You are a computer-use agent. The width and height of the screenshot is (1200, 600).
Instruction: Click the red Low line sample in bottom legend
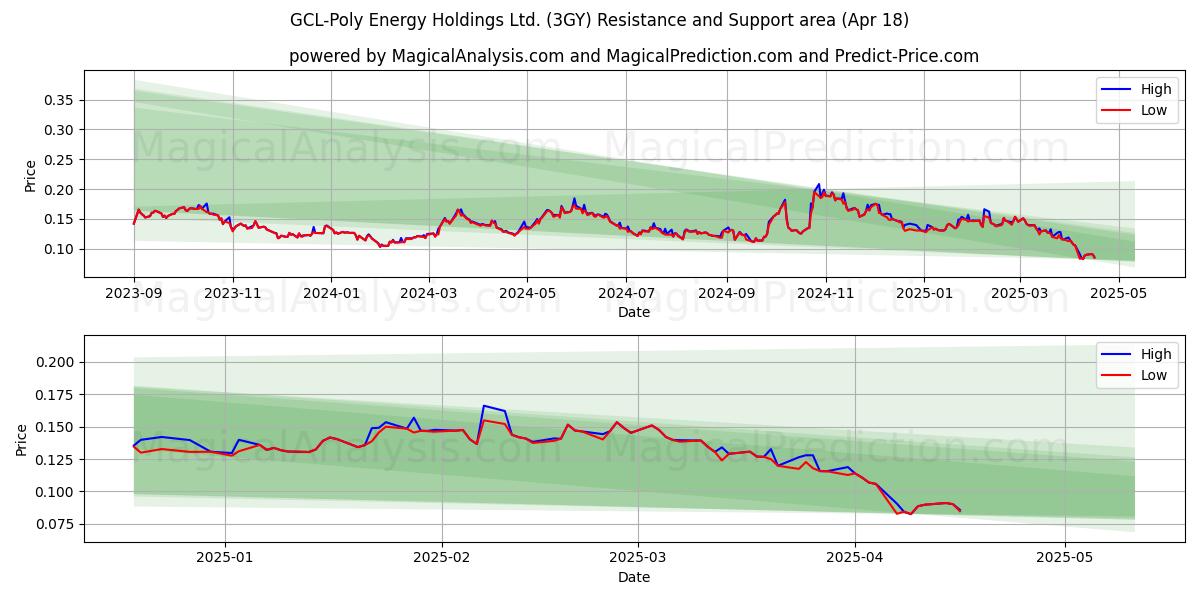[1117, 376]
